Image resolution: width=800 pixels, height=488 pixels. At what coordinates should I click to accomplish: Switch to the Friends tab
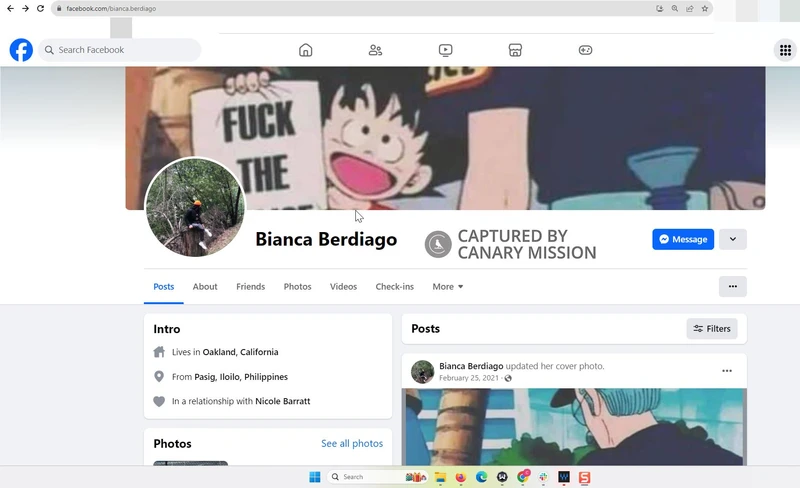point(251,287)
